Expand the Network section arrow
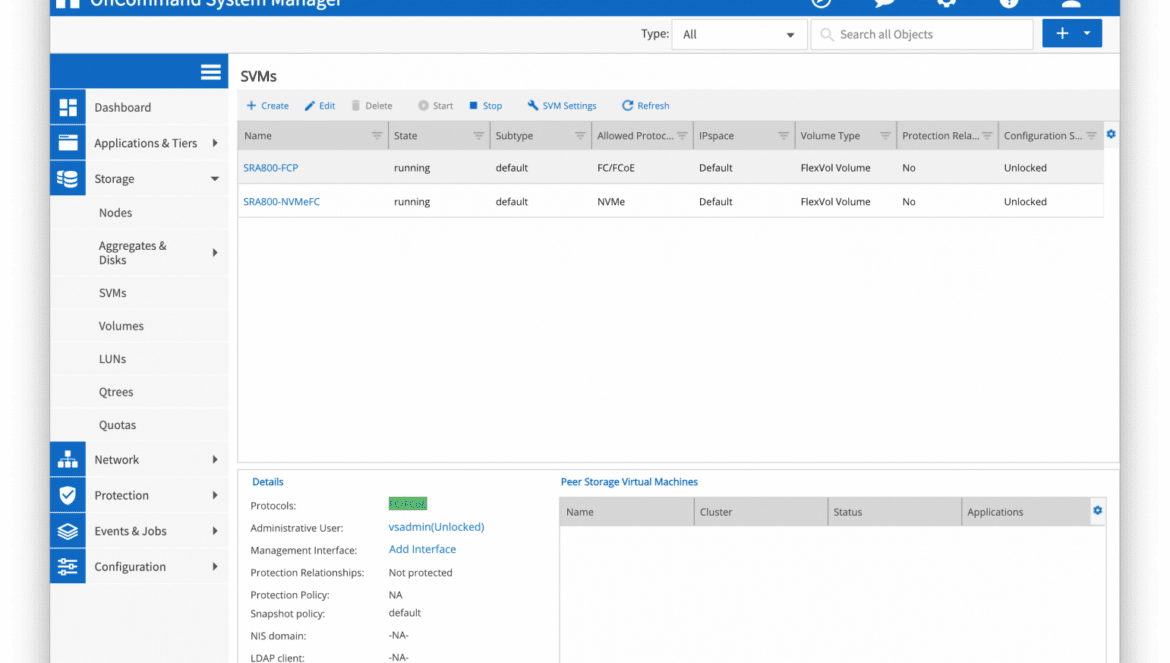This screenshot has width=1170, height=663. click(215, 459)
